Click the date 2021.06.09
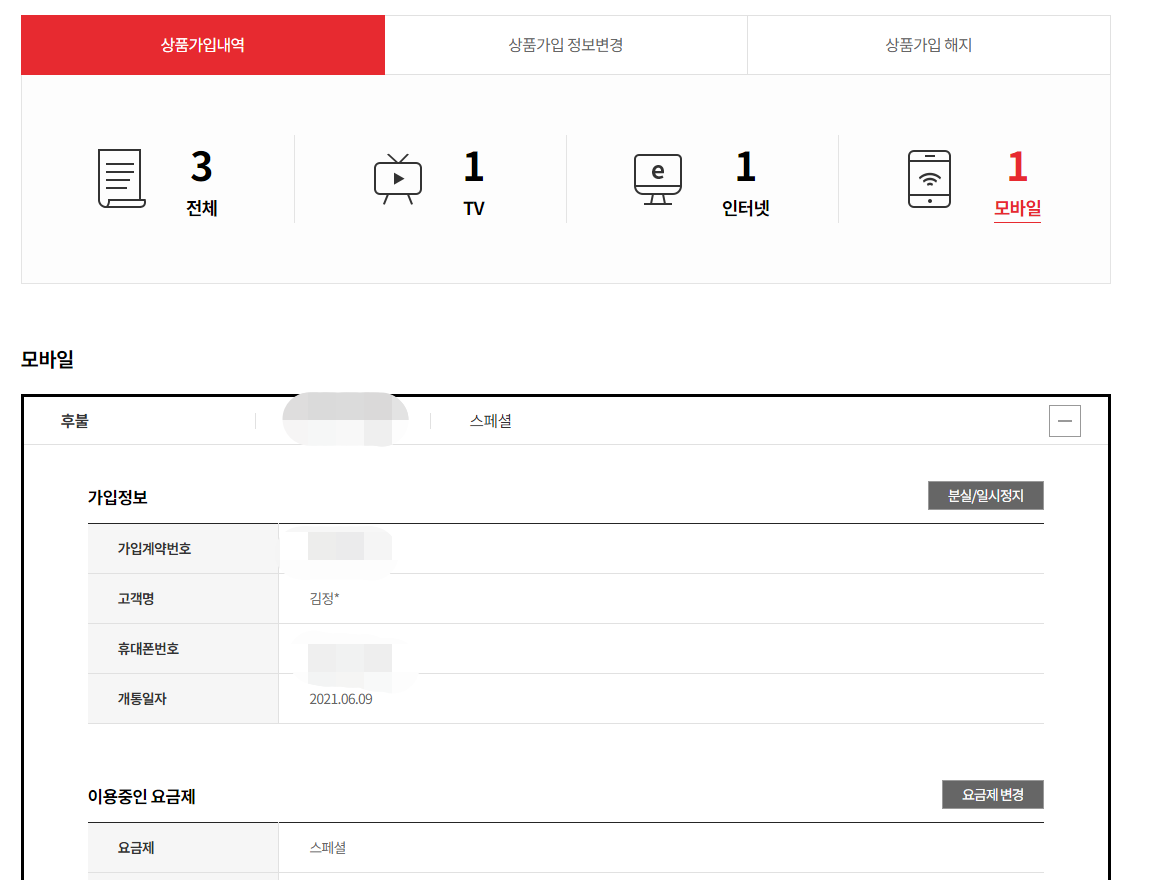The image size is (1152, 880). coord(341,699)
